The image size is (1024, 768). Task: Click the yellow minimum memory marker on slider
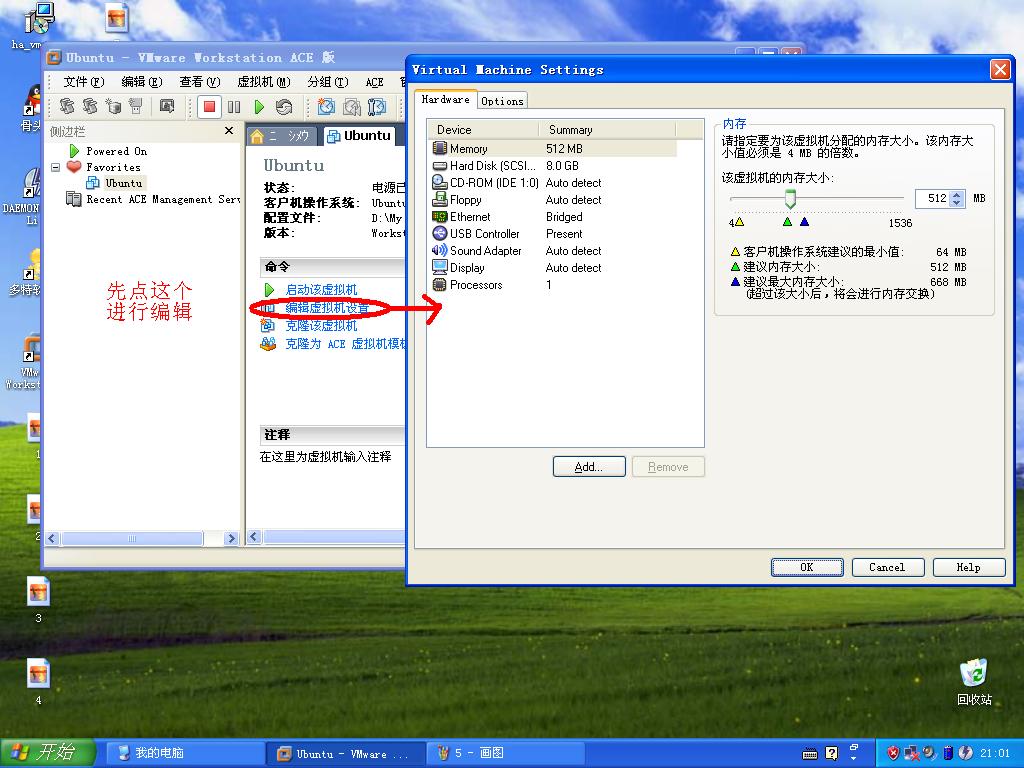(739, 222)
